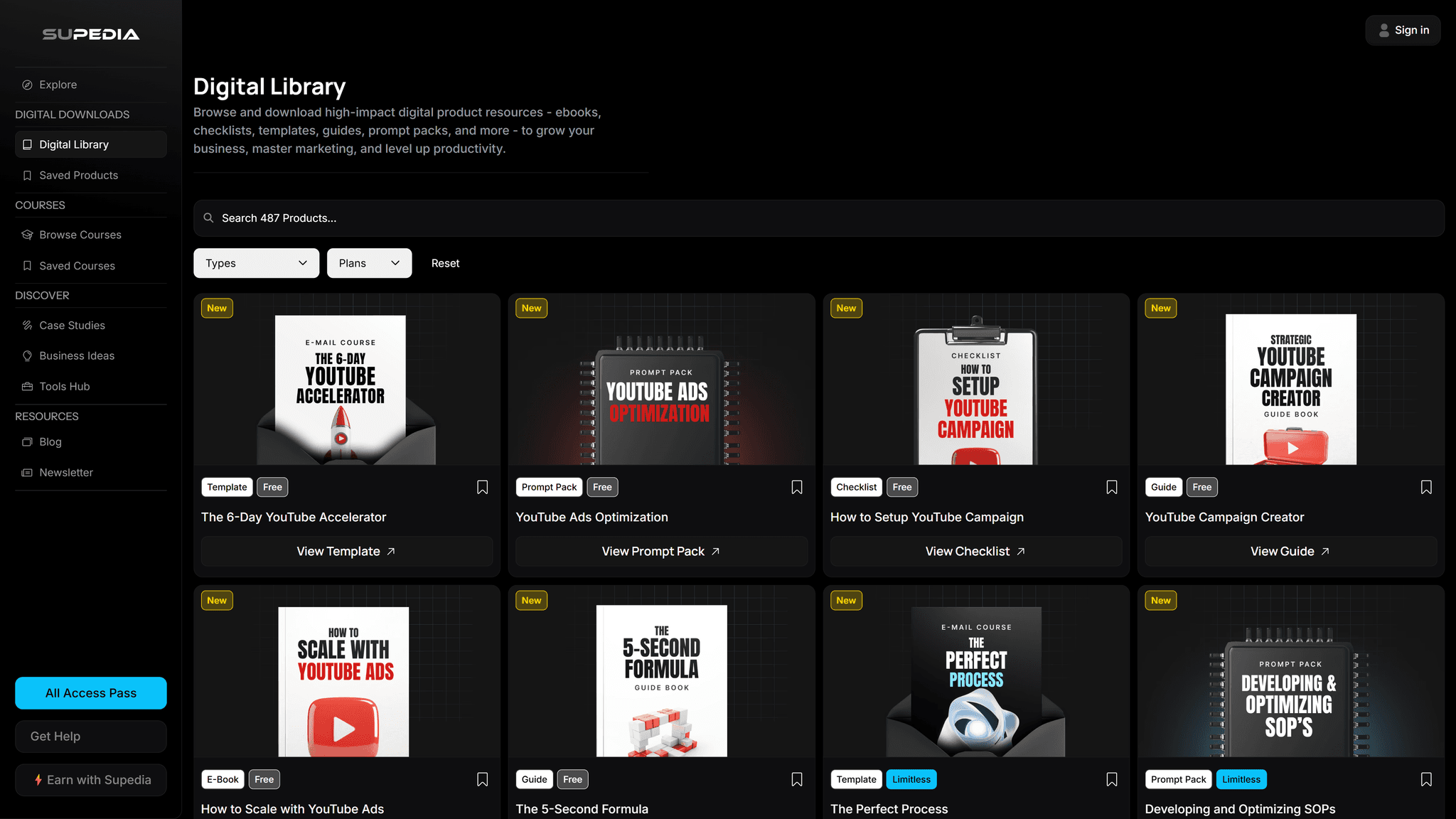
Task: Open the Types filter dropdown
Action: pyautogui.click(x=256, y=263)
